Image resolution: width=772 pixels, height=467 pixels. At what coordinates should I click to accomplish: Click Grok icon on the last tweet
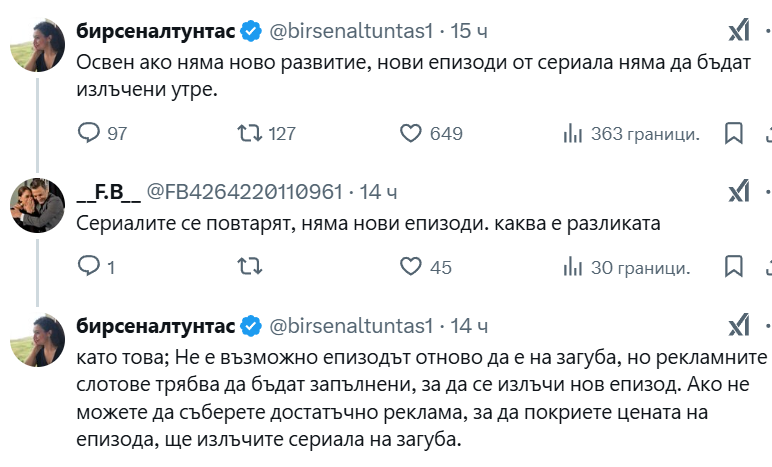click(738, 325)
